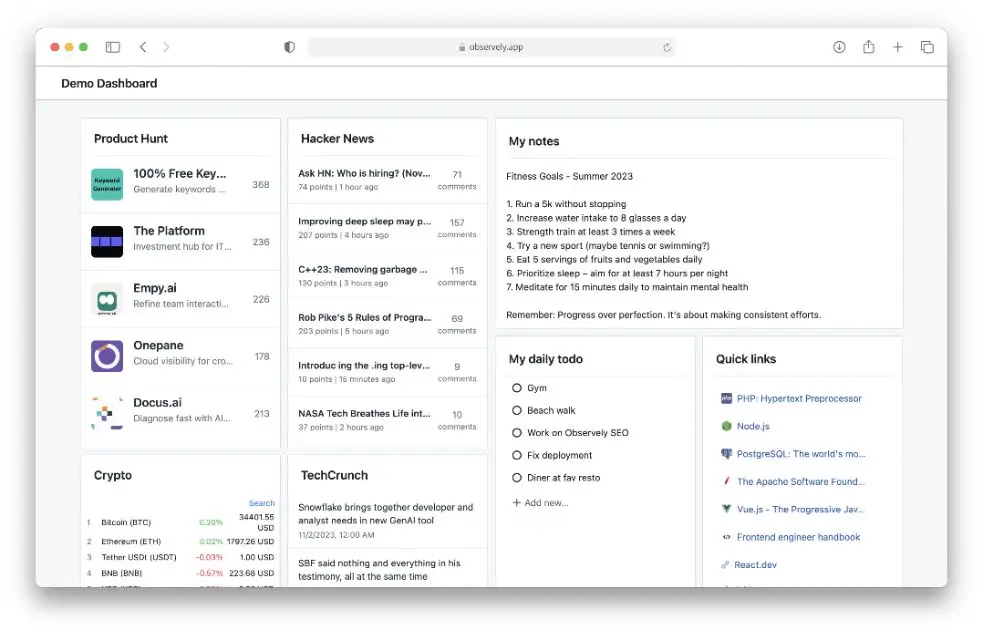
Task: Open a new tab with plus icon
Action: pyautogui.click(x=898, y=47)
